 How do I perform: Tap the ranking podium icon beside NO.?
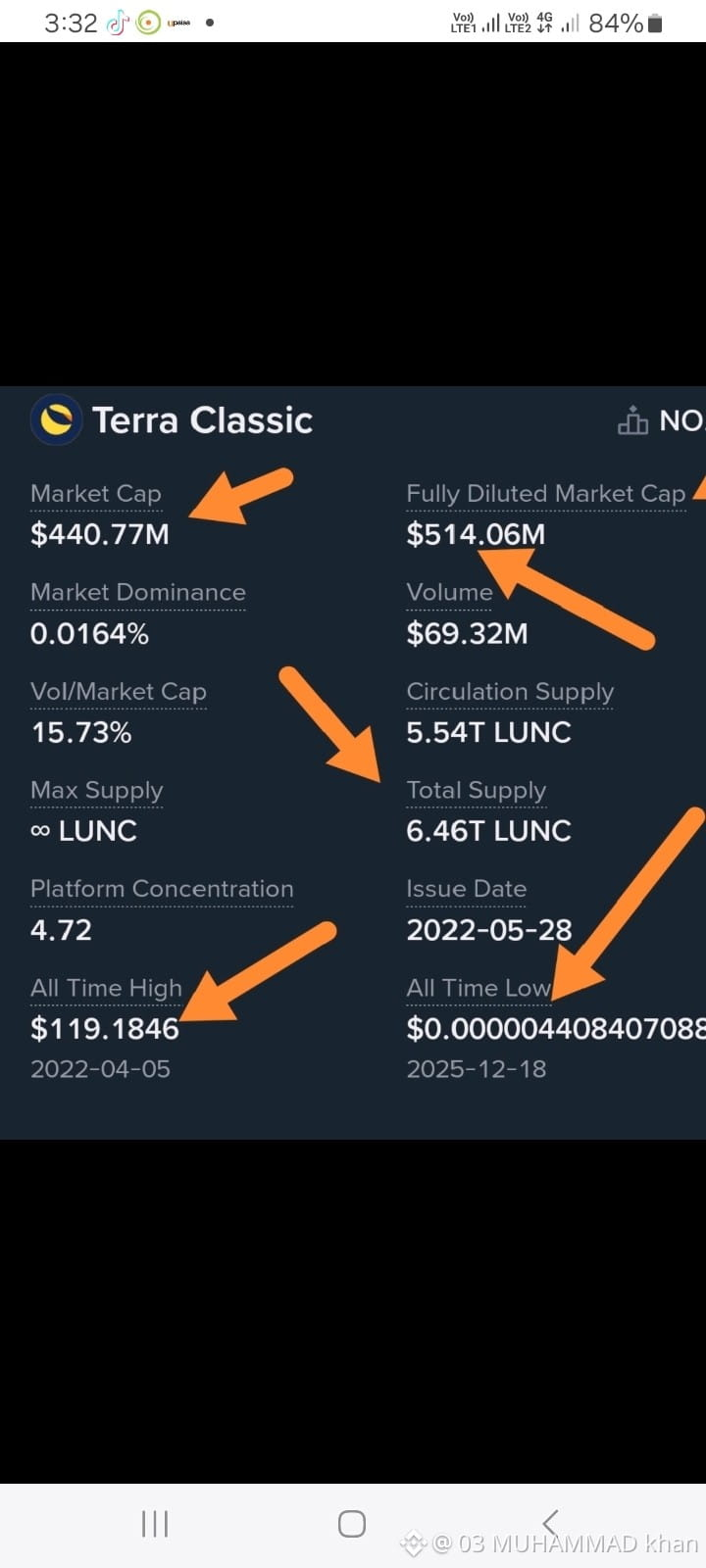[632, 420]
